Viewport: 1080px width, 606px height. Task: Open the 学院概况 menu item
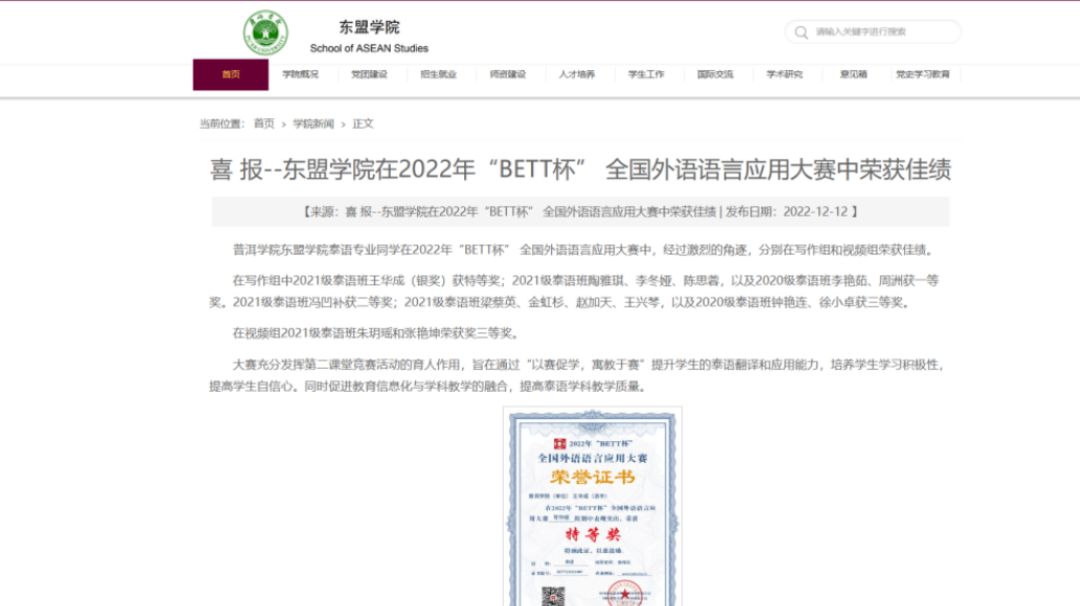pos(301,76)
